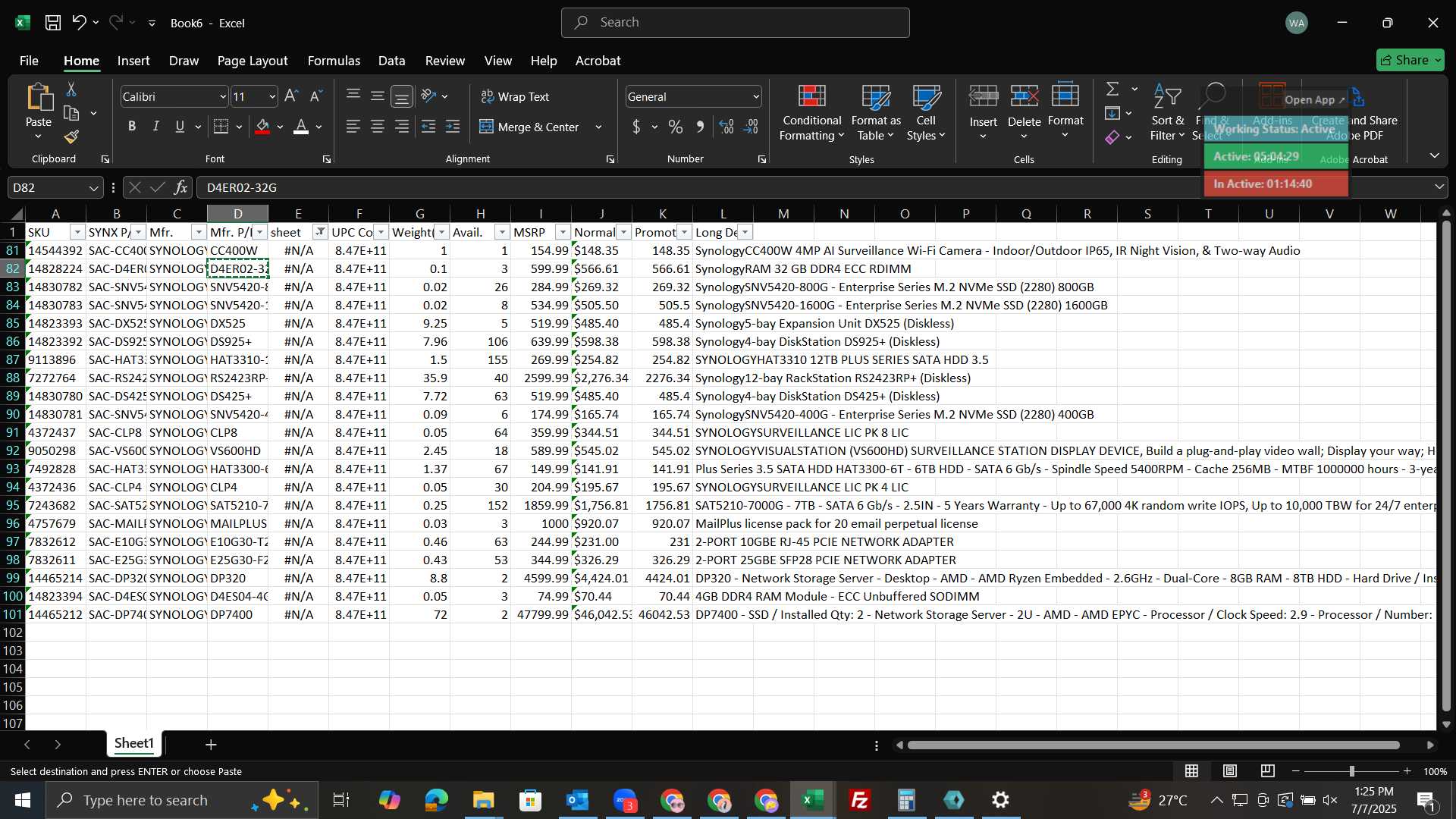Toggle Bold formatting
The height and width of the screenshot is (819, 1456).
coord(132,127)
